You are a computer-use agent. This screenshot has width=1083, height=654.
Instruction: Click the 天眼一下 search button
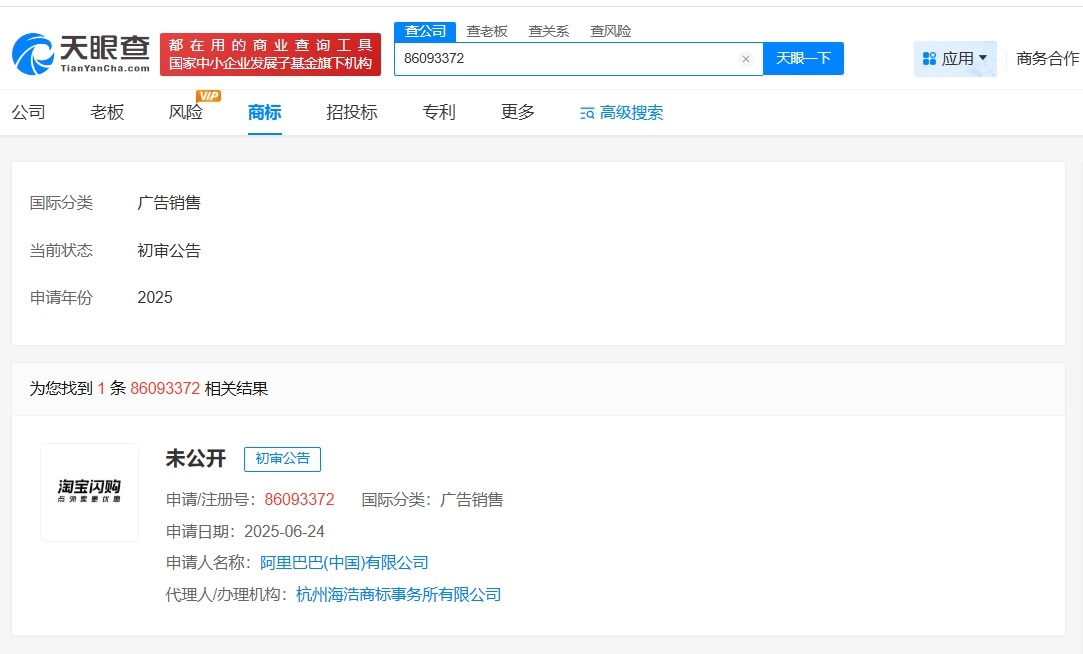(x=804, y=58)
